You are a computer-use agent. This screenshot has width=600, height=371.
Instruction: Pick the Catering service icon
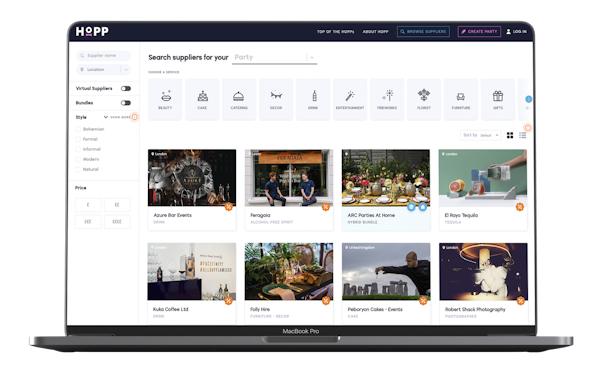(239, 96)
